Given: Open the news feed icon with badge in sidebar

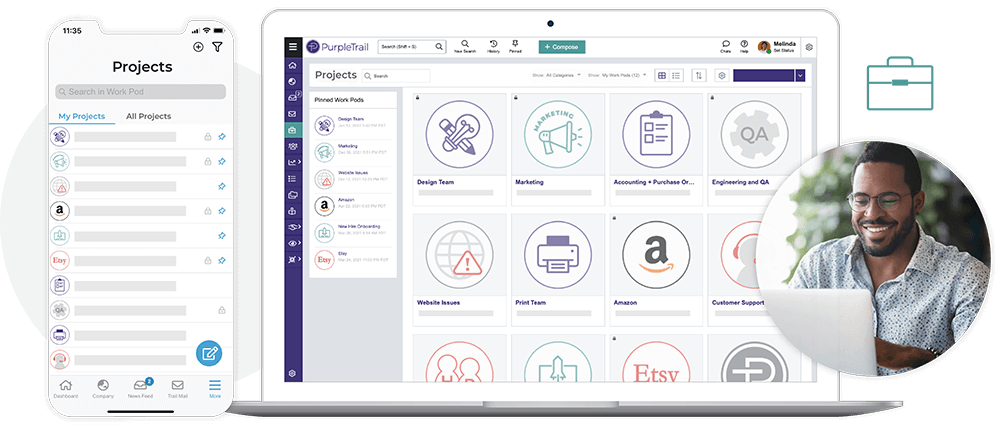Looking at the screenshot, I should pos(293,98).
